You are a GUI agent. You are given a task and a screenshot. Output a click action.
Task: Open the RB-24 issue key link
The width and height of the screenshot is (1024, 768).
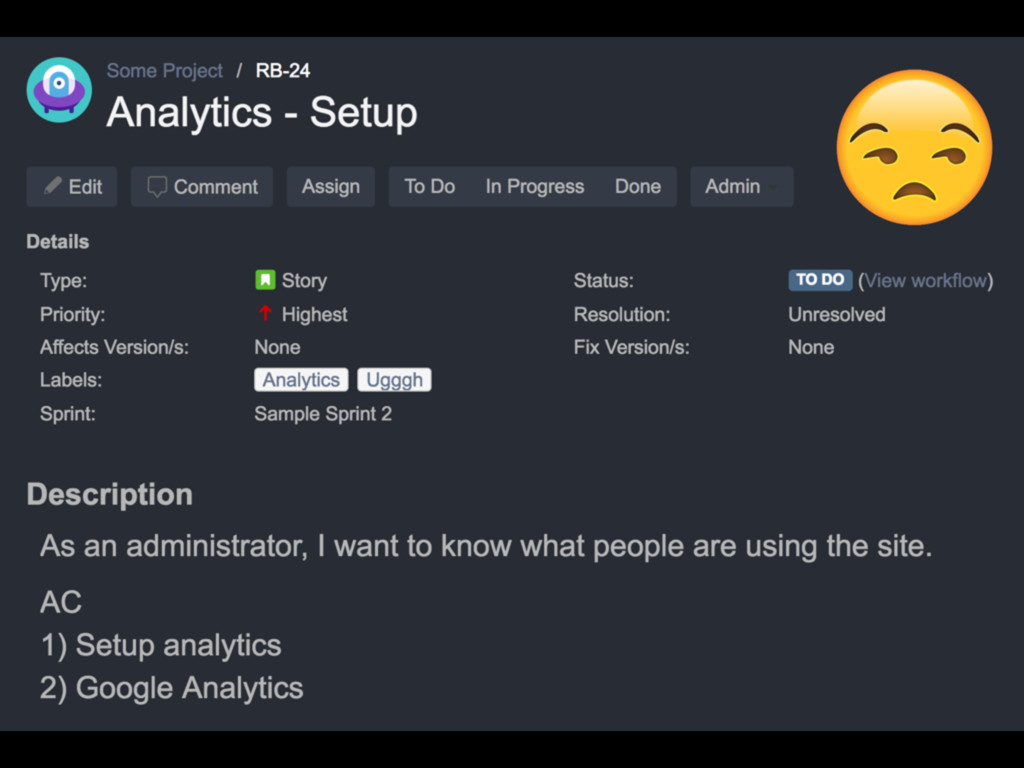click(283, 71)
